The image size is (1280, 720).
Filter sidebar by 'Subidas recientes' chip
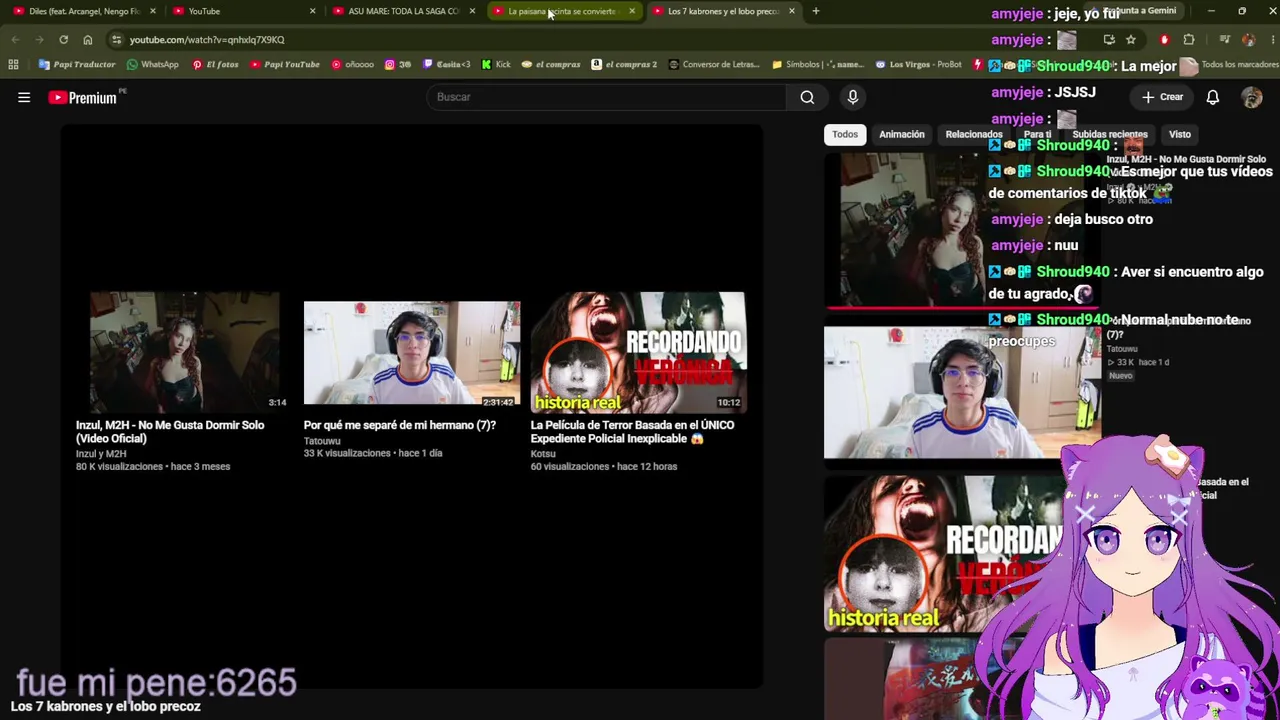click(x=1109, y=134)
